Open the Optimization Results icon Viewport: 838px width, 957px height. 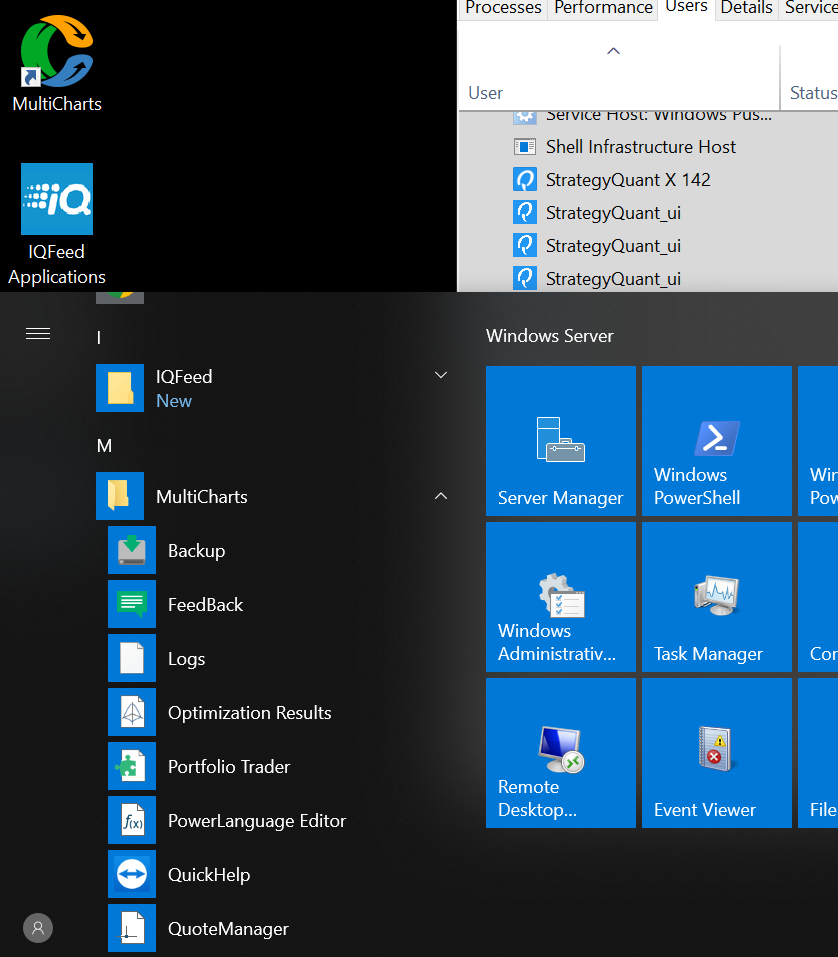[x=132, y=712]
